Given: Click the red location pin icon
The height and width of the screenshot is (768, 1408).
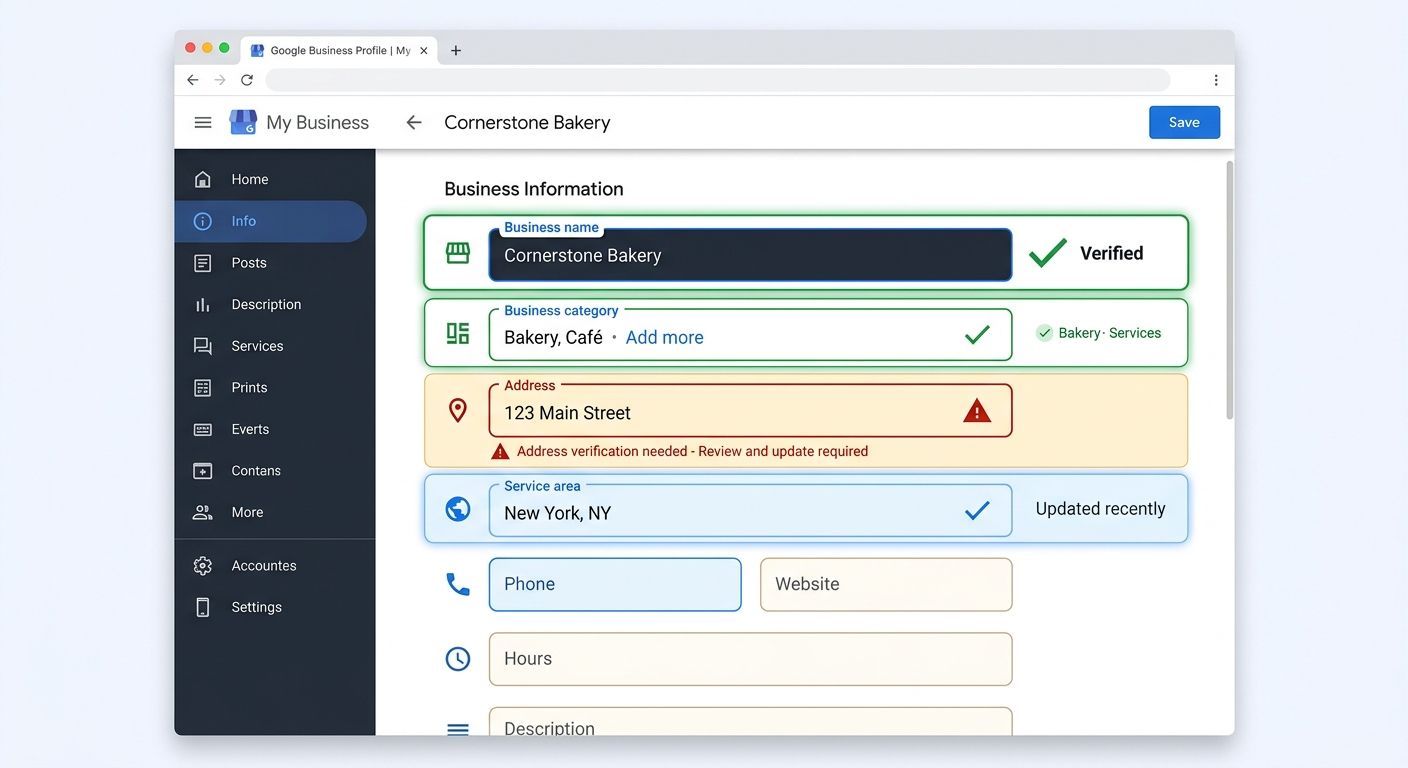Looking at the screenshot, I should click(x=458, y=410).
